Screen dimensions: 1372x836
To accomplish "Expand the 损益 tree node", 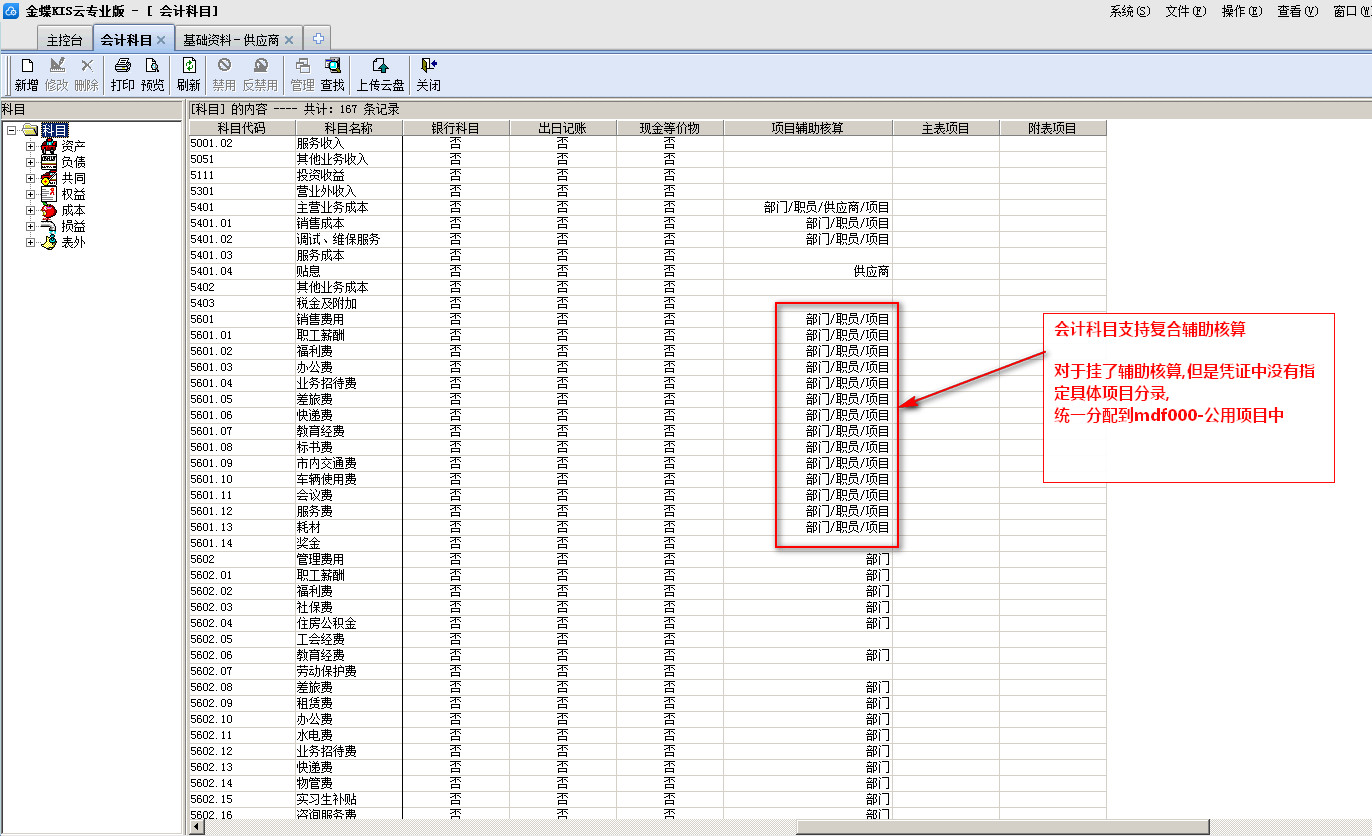I will pyautogui.click(x=30, y=226).
